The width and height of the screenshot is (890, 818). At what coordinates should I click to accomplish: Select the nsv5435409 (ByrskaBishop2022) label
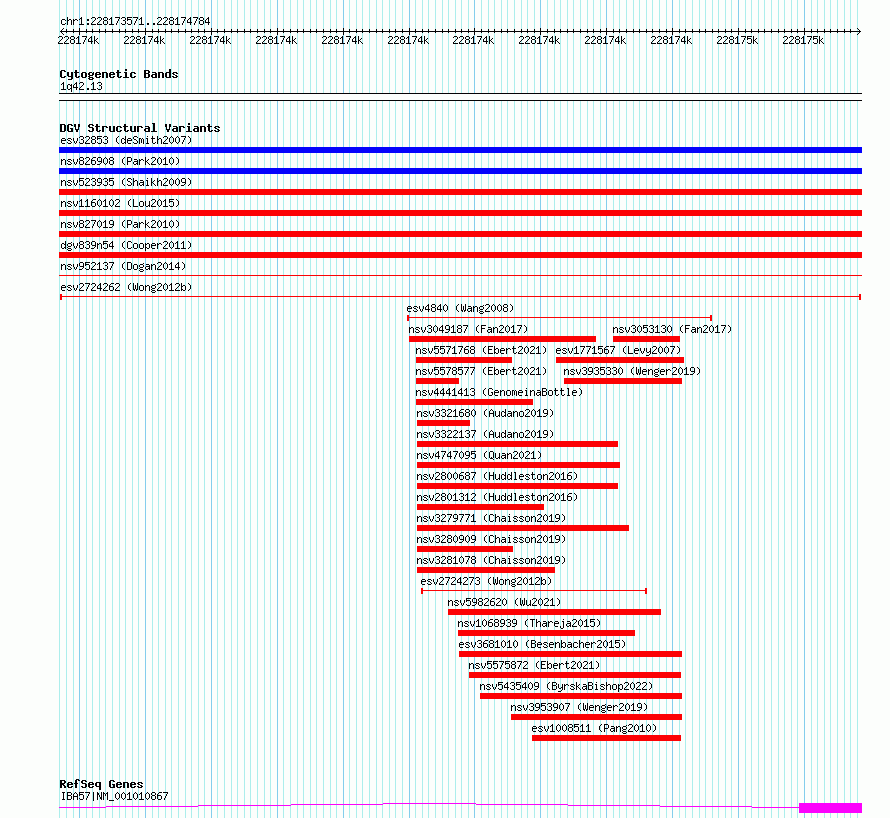pos(566,686)
